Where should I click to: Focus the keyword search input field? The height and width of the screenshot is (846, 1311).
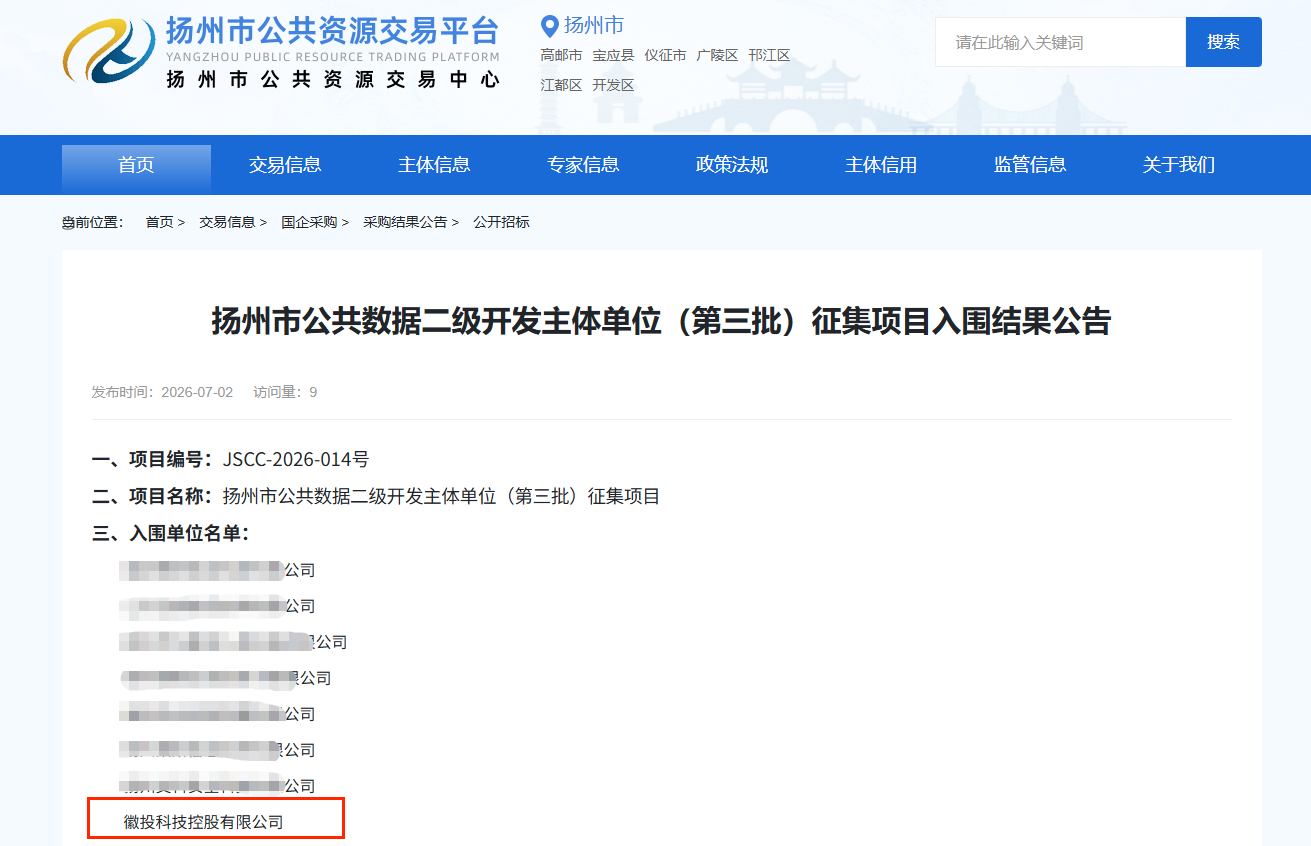click(x=1060, y=42)
